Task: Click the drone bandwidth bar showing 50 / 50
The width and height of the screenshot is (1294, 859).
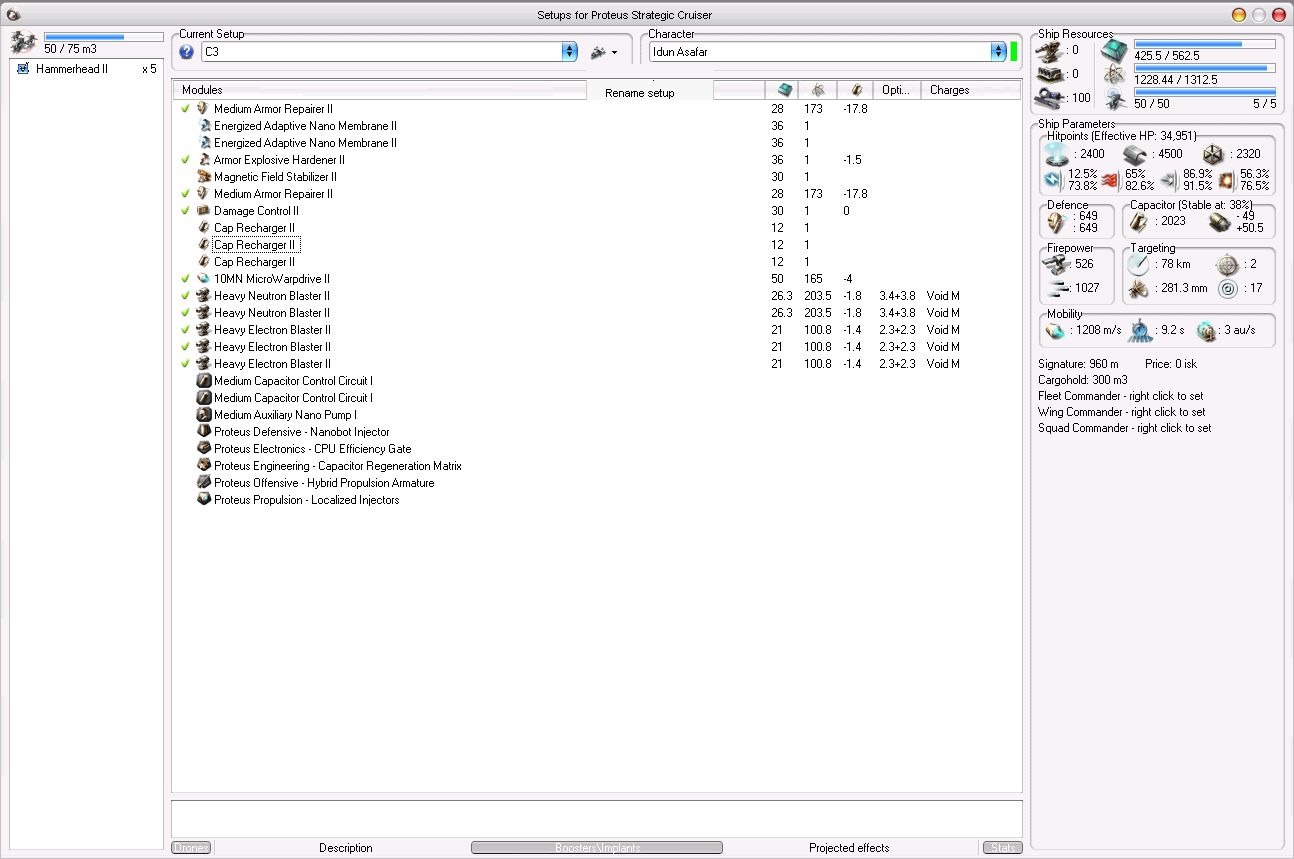Action: [x=1205, y=92]
